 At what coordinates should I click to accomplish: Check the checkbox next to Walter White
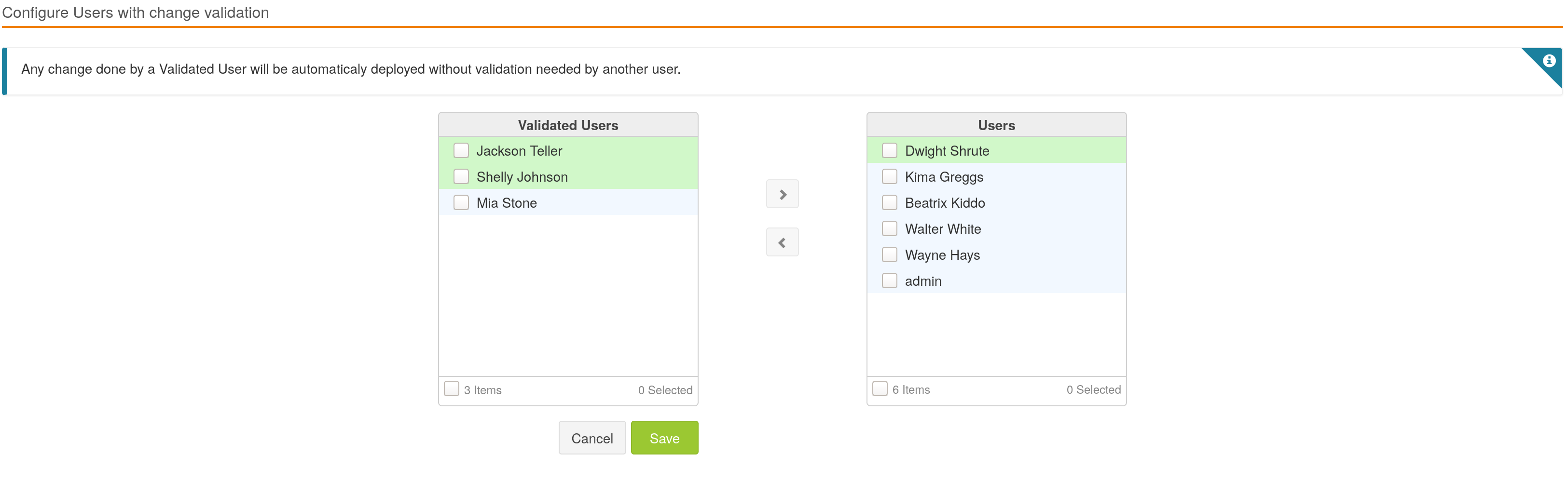coord(889,228)
